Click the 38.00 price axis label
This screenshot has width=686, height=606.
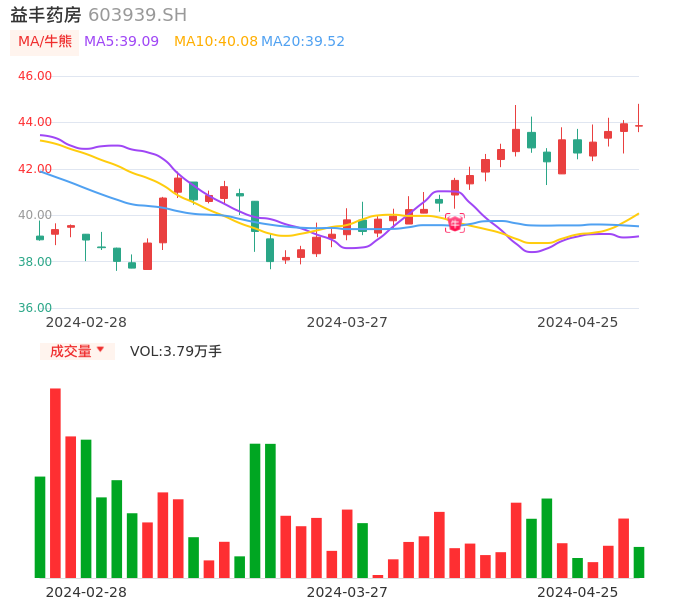click(35, 262)
